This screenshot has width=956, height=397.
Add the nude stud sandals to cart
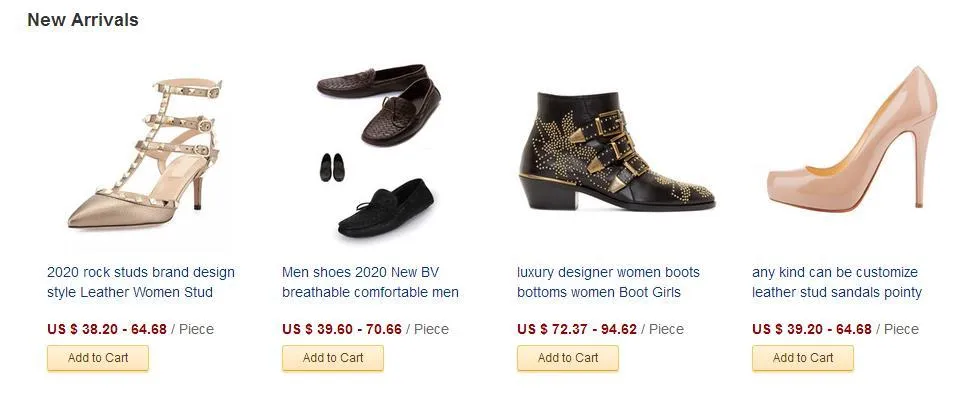[803, 358]
